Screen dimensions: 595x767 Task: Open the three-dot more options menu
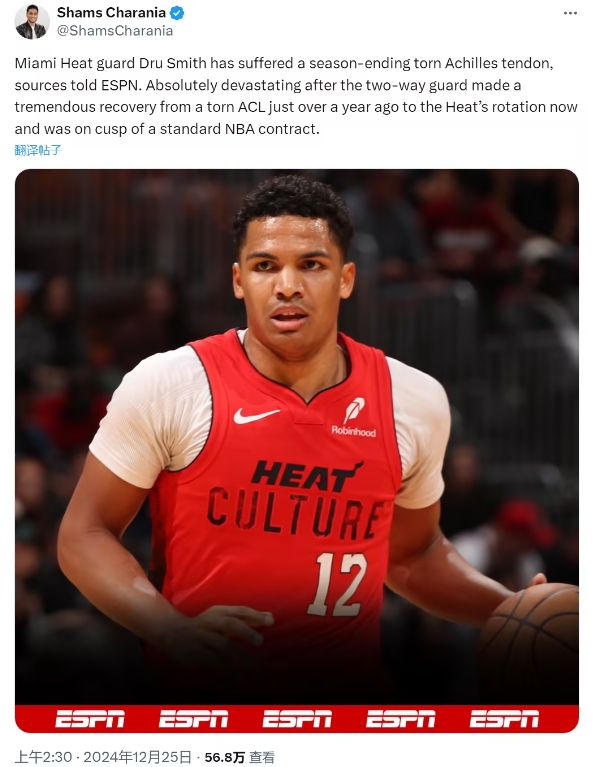pyautogui.click(x=570, y=13)
